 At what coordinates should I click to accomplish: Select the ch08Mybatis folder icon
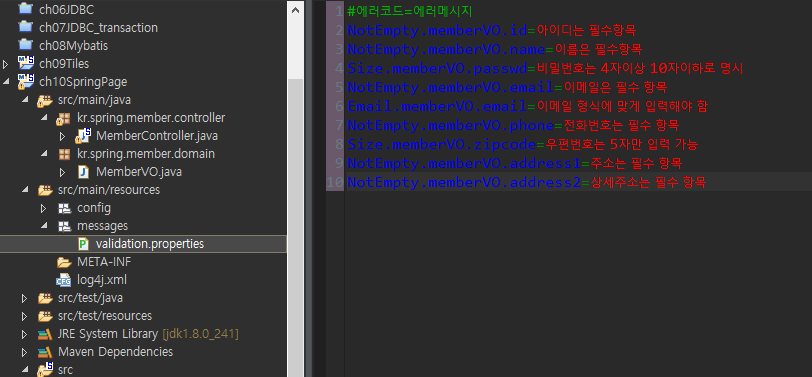[25, 45]
